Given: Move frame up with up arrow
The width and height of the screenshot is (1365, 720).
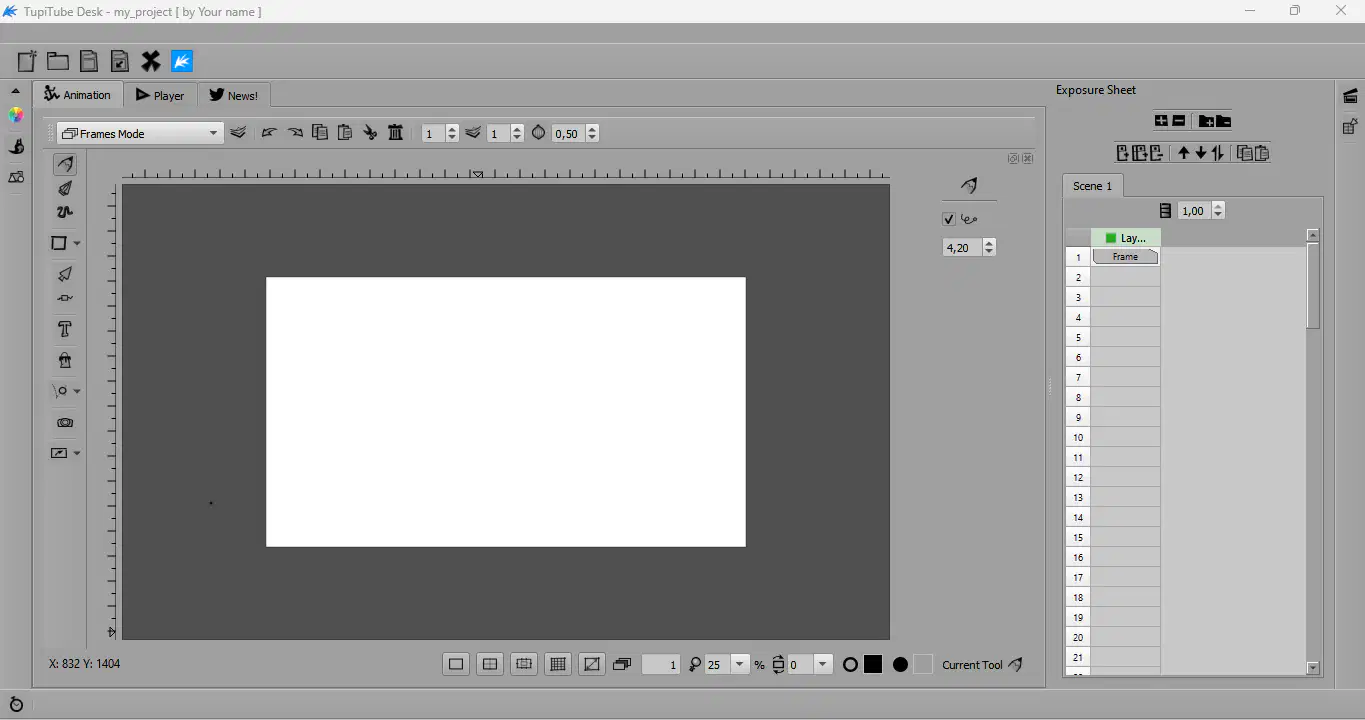Looking at the screenshot, I should [x=1184, y=153].
